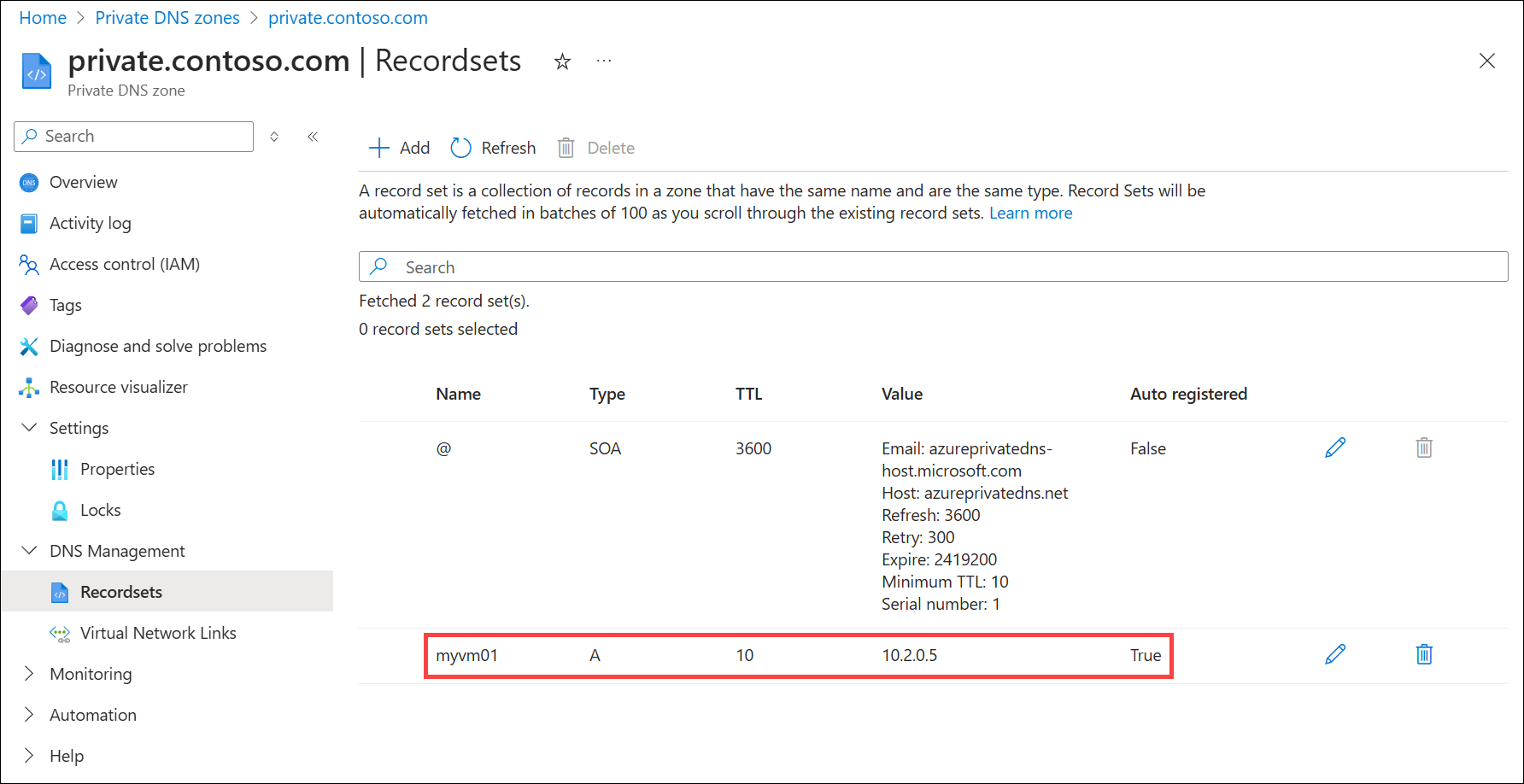This screenshot has height=784, width=1524.
Task: Select the Tags icon in the sidebar
Action: point(28,305)
